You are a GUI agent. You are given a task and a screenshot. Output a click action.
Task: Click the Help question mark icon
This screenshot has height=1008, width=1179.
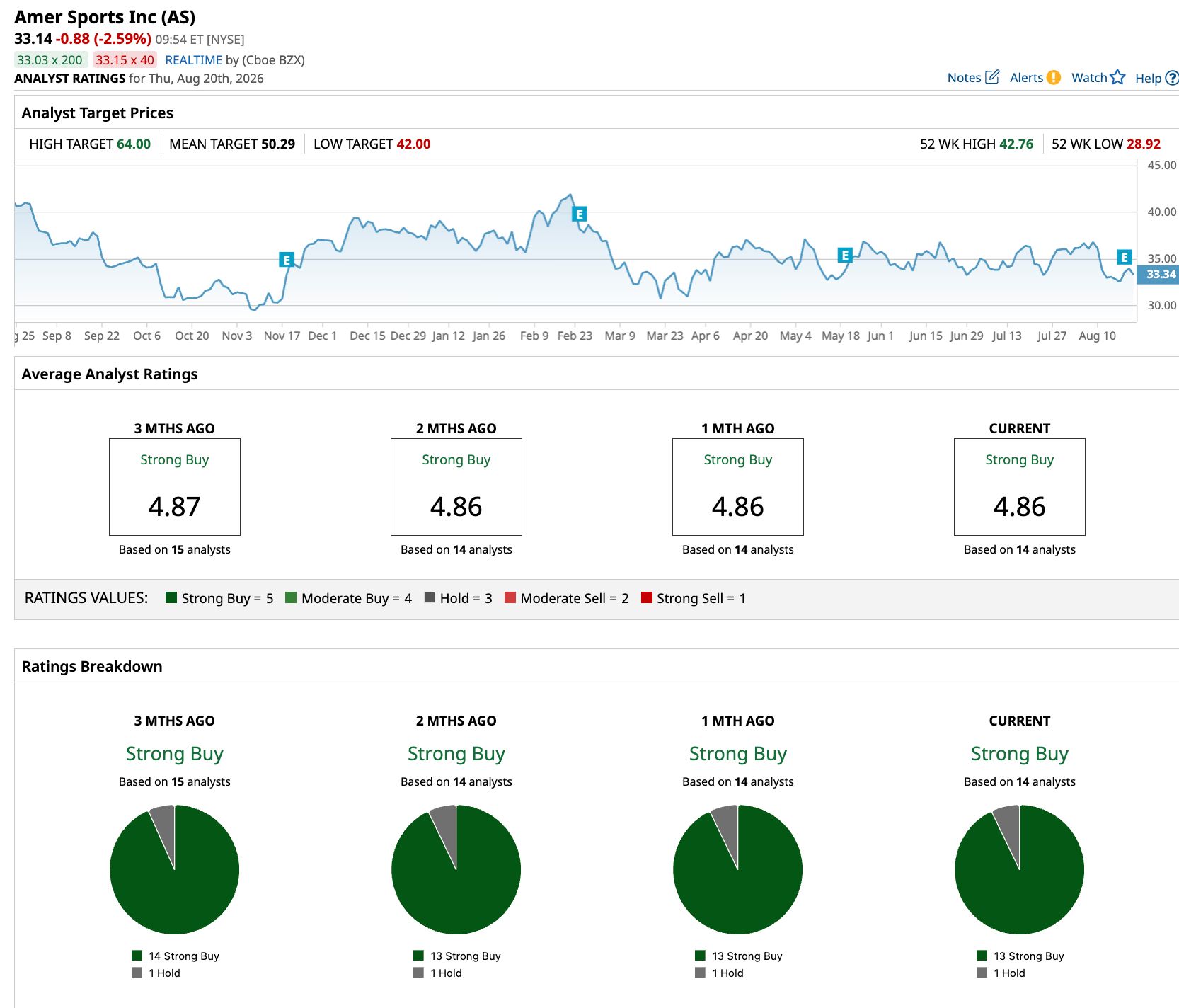(x=1172, y=78)
